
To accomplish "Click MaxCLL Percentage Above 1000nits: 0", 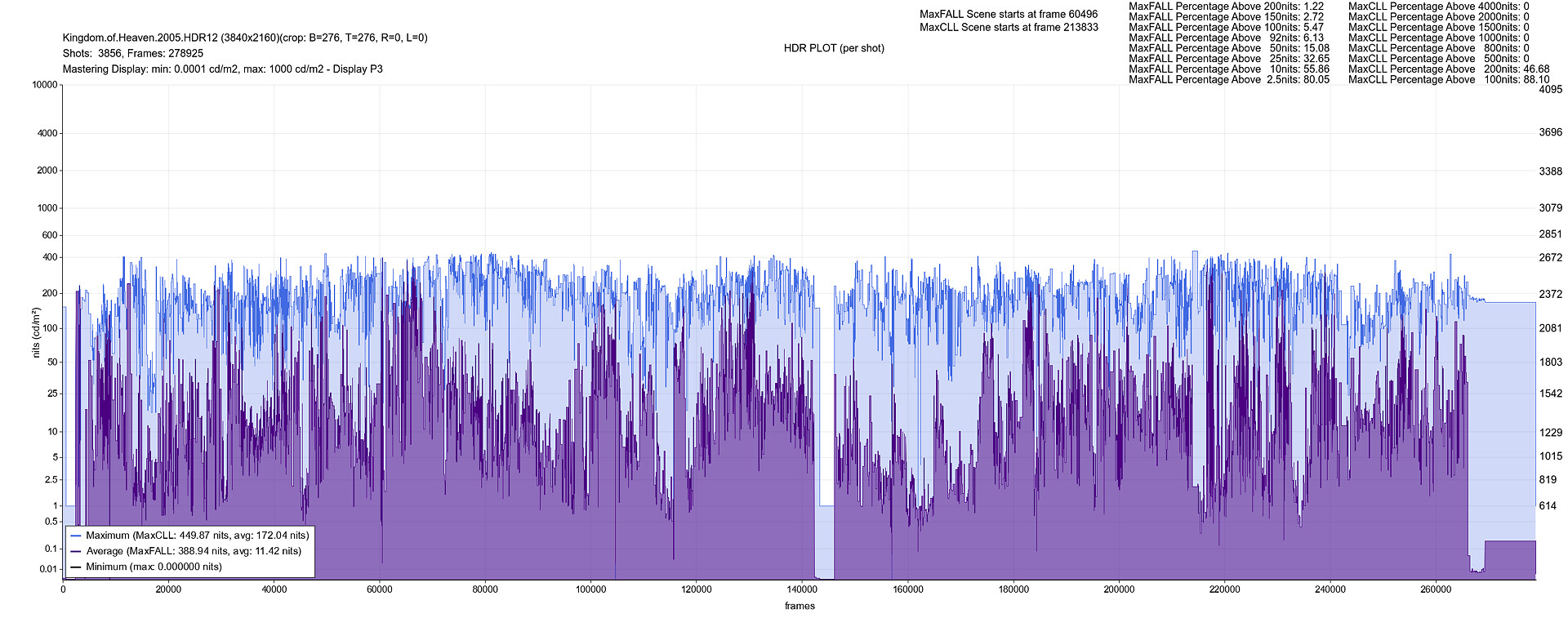I will [1439, 38].
